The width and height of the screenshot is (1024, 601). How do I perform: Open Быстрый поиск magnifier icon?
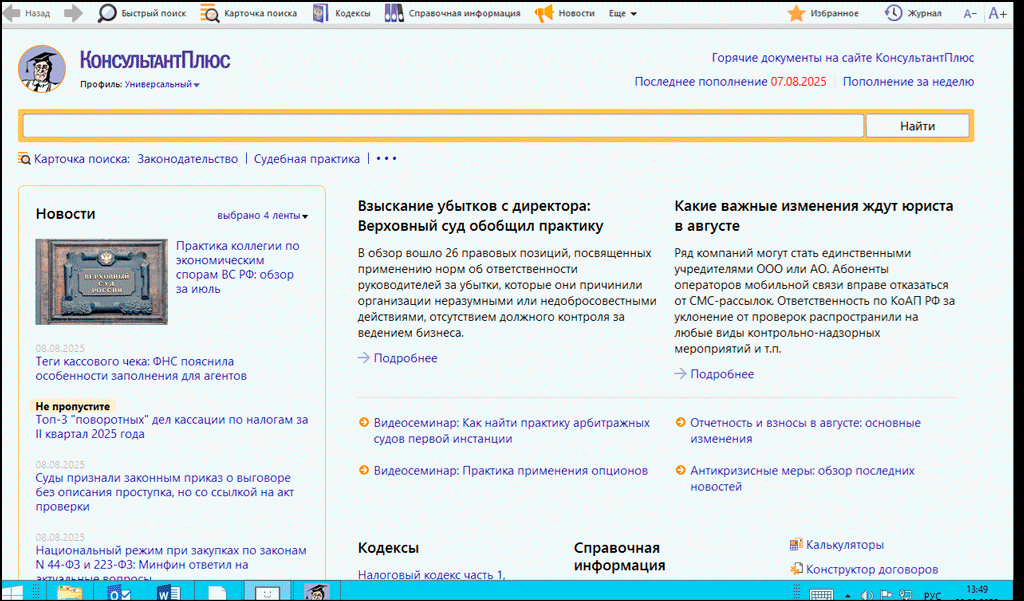click(106, 13)
